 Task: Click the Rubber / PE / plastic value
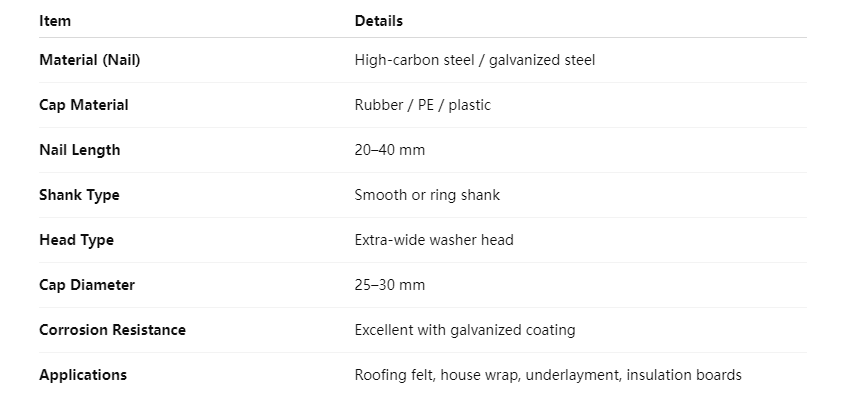pyautogui.click(x=422, y=105)
